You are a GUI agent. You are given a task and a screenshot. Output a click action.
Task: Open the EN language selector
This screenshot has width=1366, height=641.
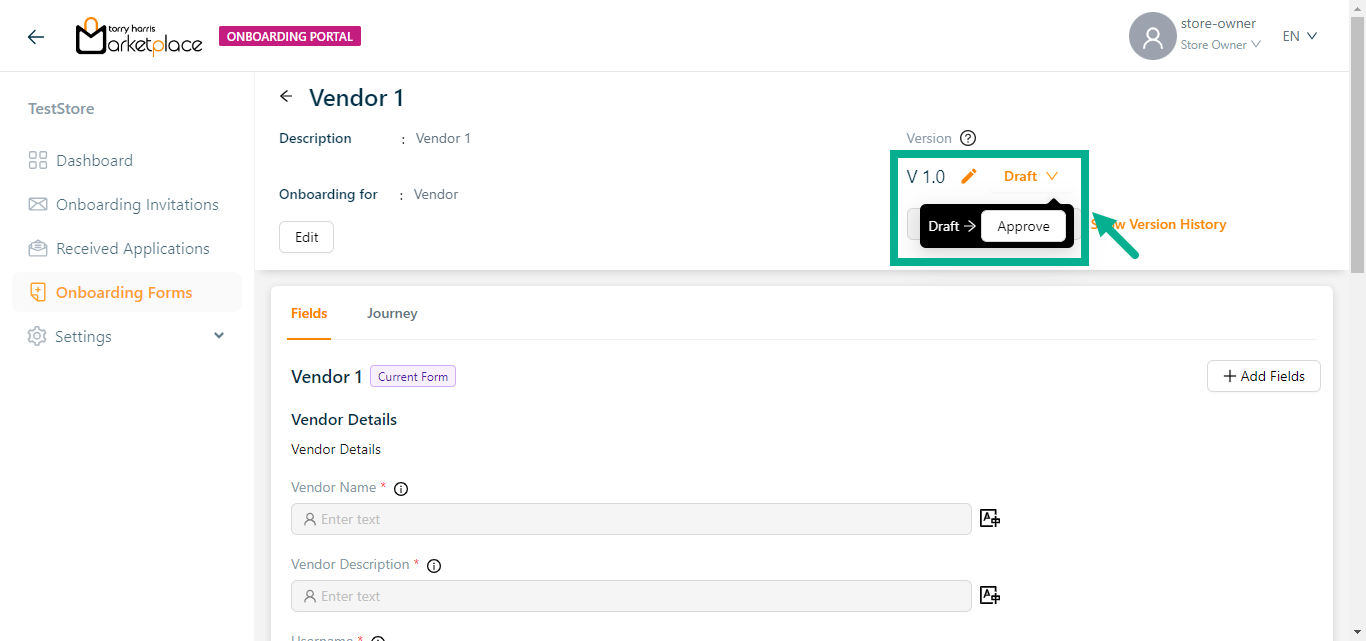1300,36
